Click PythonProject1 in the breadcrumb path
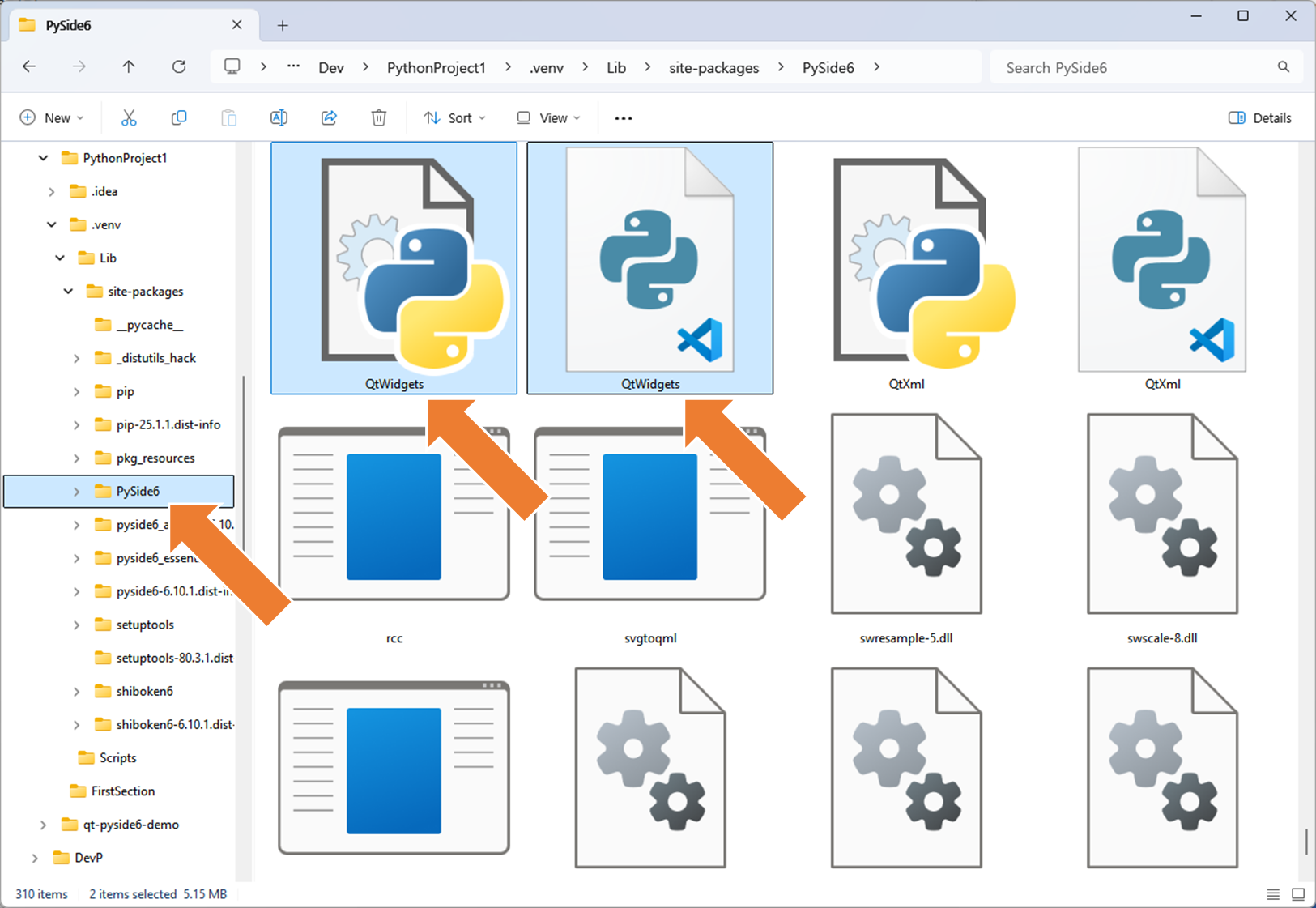This screenshot has height=908, width=1316. point(437,68)
